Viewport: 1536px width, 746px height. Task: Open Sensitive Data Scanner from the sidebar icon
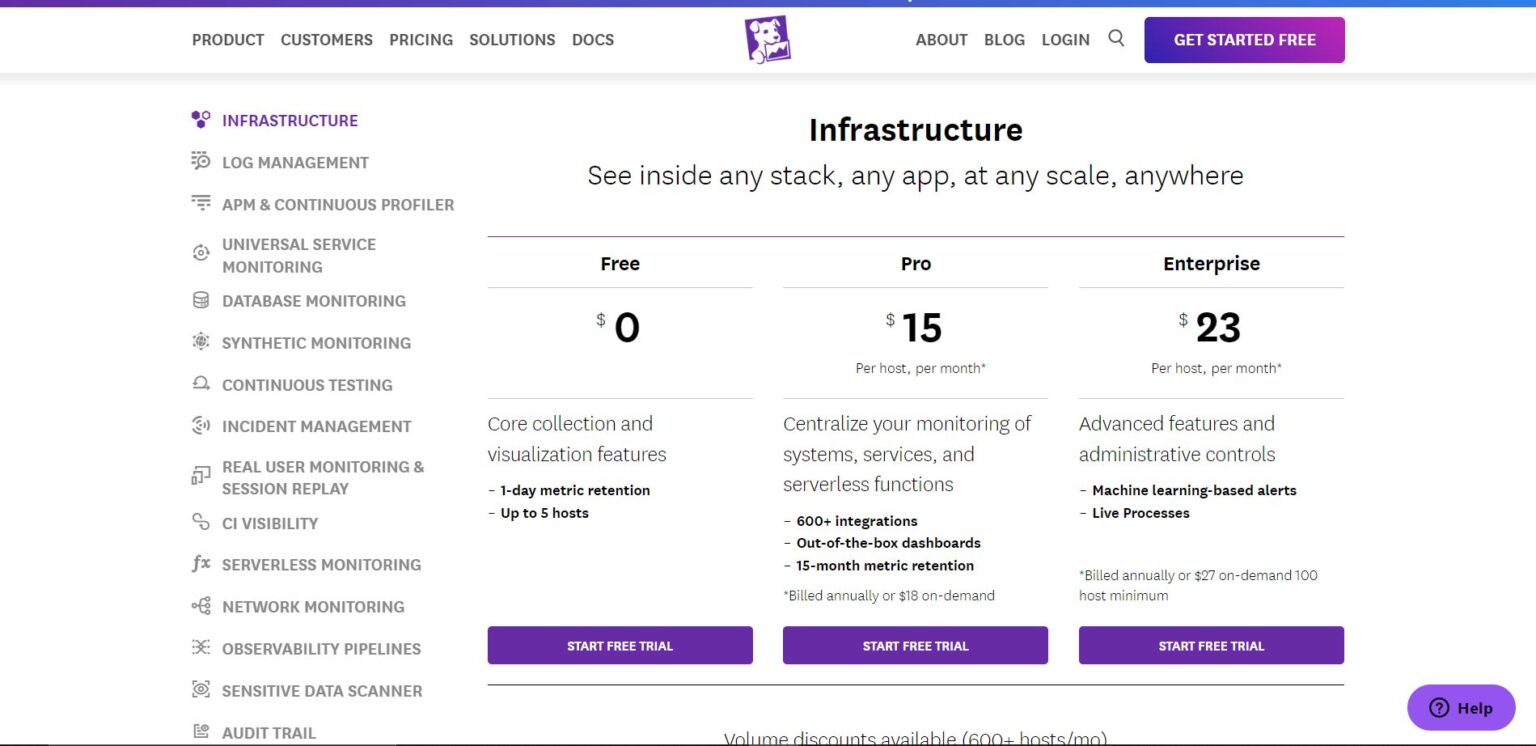(200, 690)
